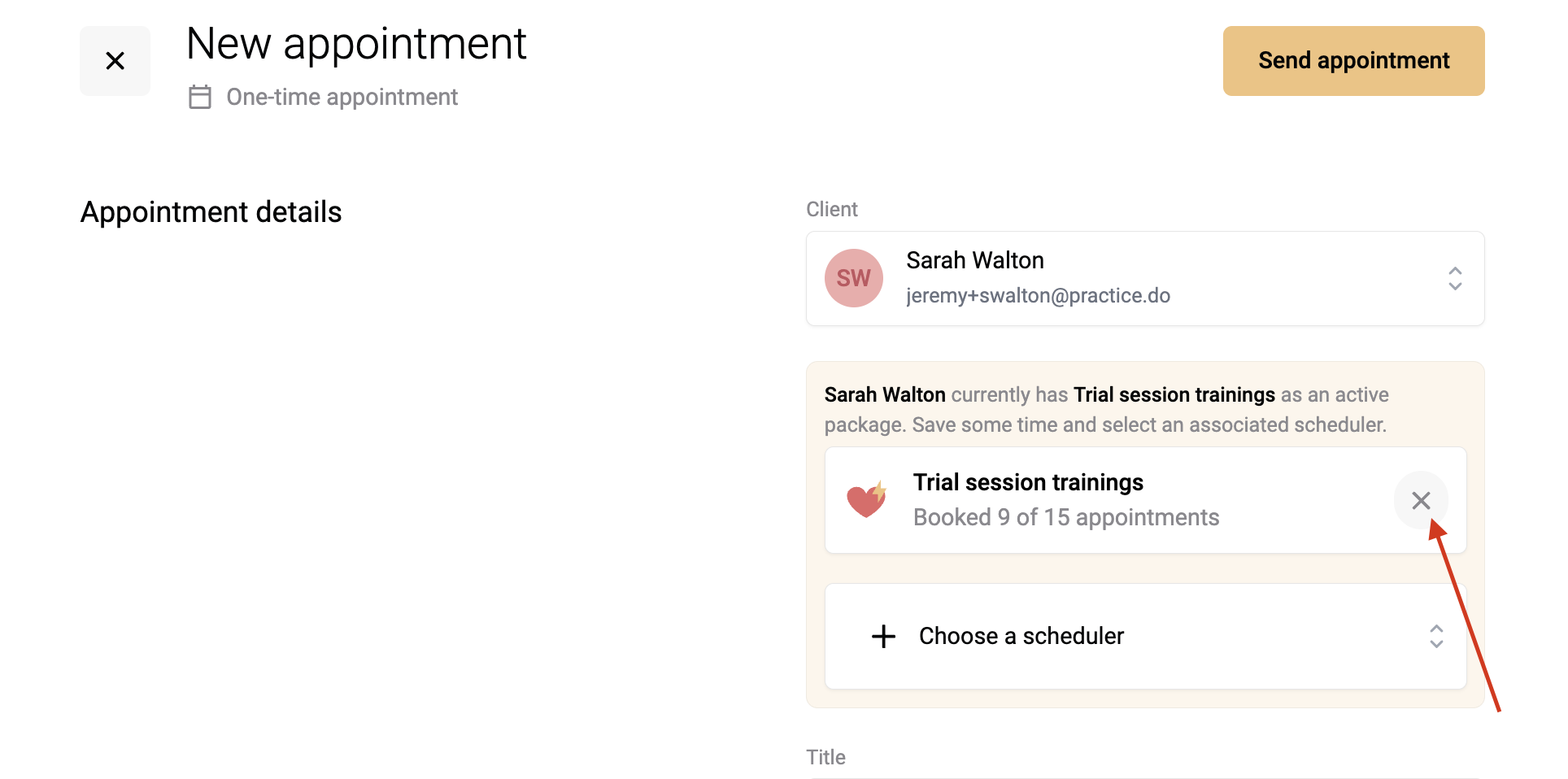Click the Title field label
Screen dimensions: 1568x779
(x=825, y=757)
